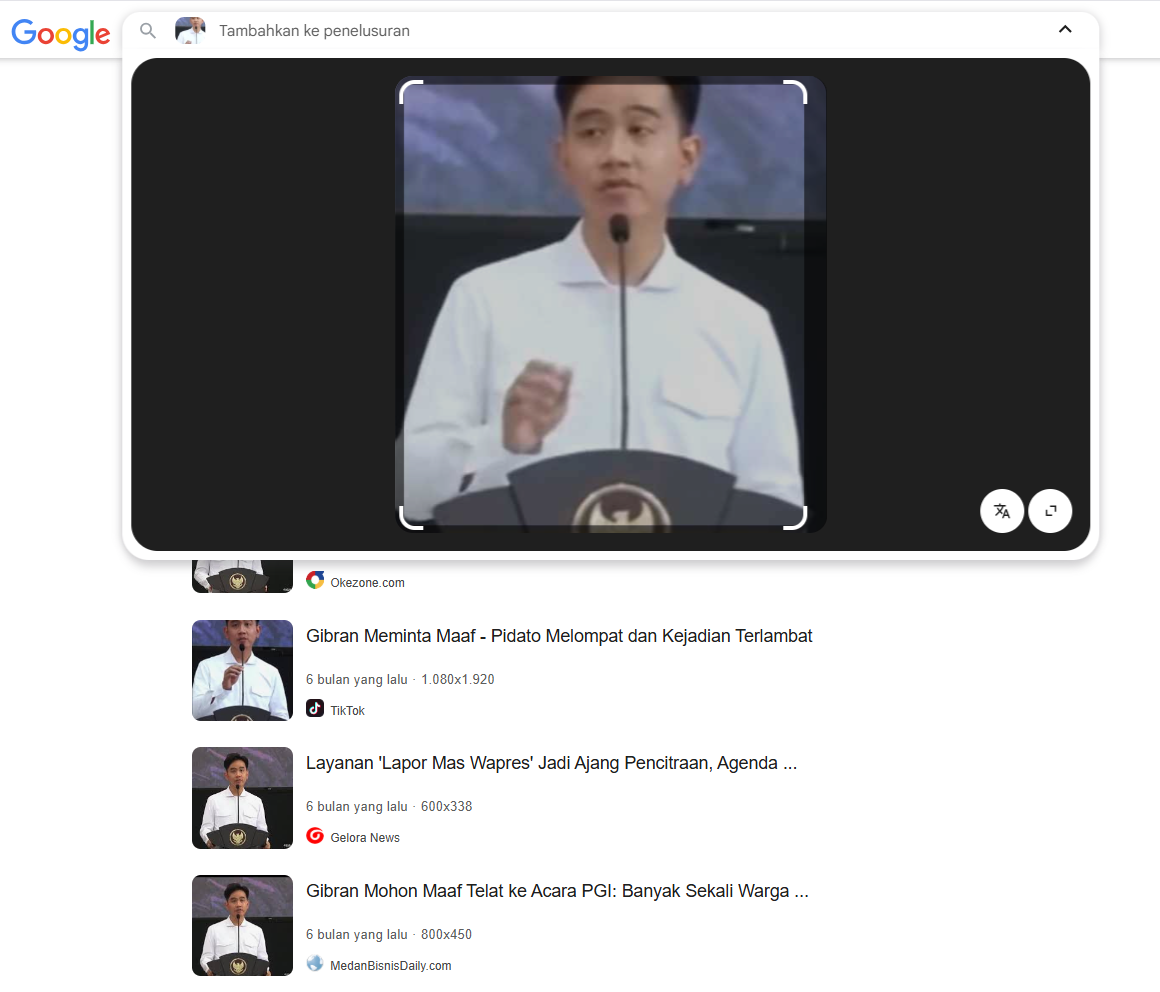Click the expand image crop button

pos(1050,511)
